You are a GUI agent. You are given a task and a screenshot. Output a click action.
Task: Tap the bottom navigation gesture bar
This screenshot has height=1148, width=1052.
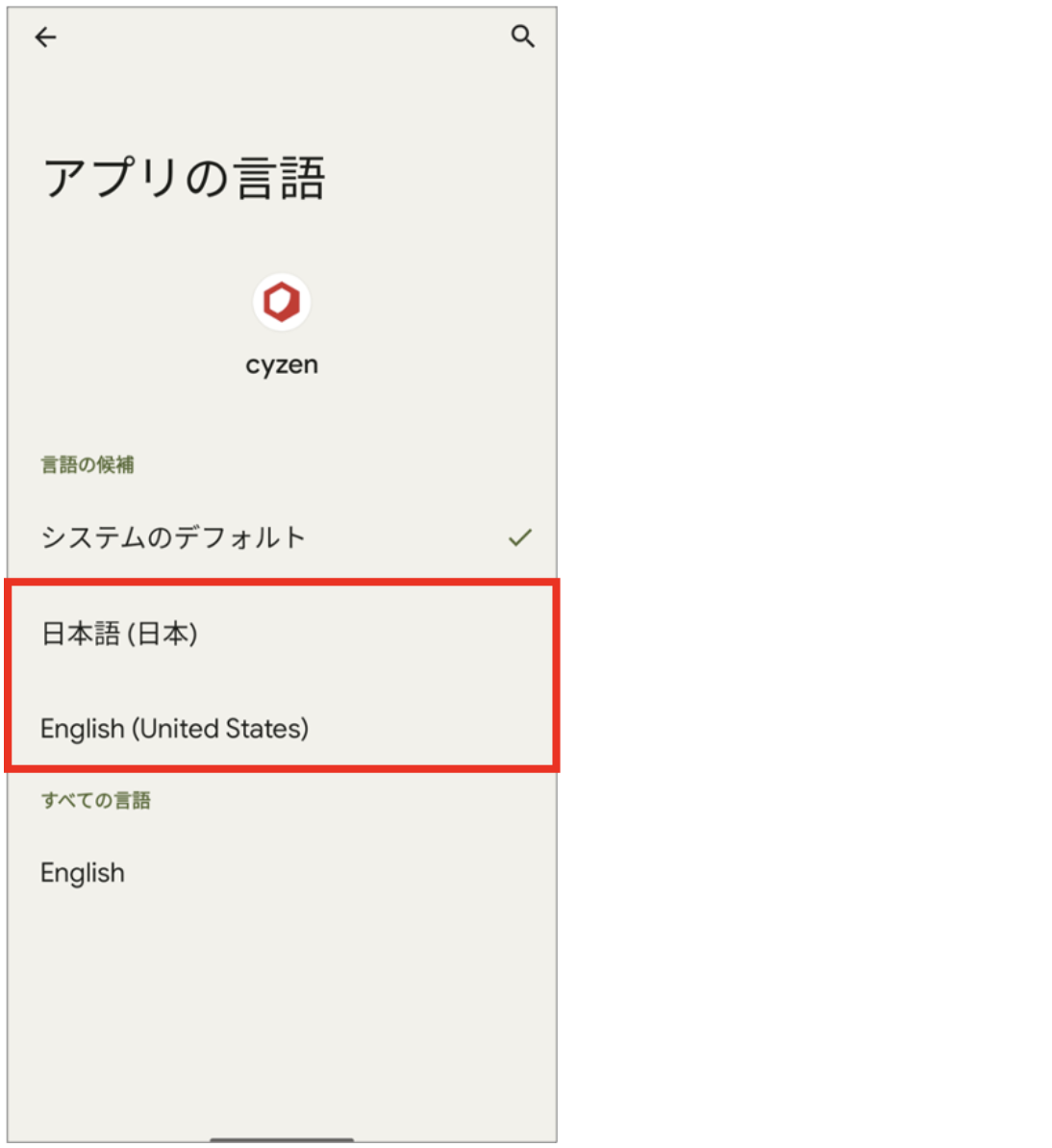tap(282, 1139)
